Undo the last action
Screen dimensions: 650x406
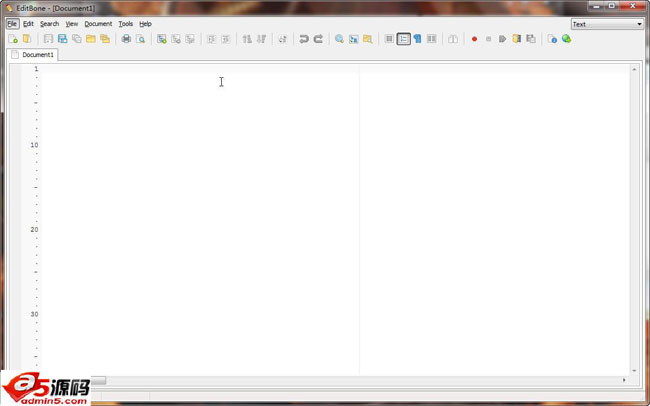[x=304, y=39]
